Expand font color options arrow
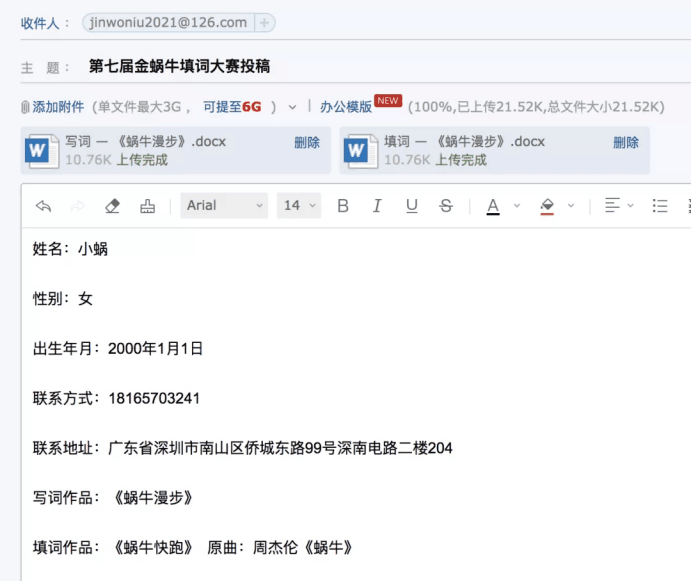Screen dimensions: 692x582 (517, 206)
